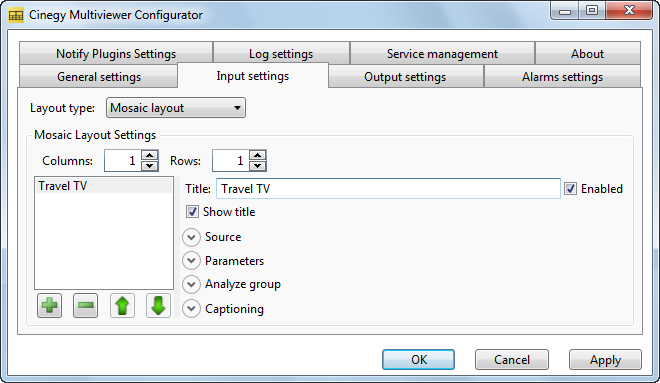Toggle the Show title checkbox
This screenshot has height=383, width=660.
pos(192,211)
